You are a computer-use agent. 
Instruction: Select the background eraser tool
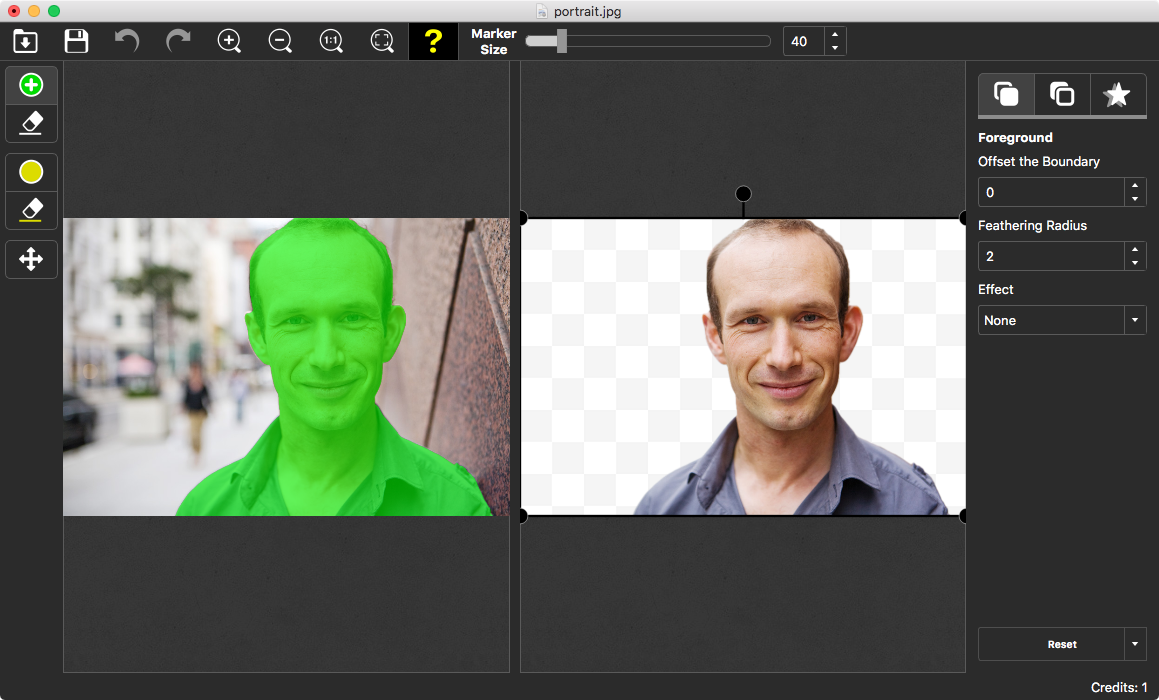click(x=31, y=210)
